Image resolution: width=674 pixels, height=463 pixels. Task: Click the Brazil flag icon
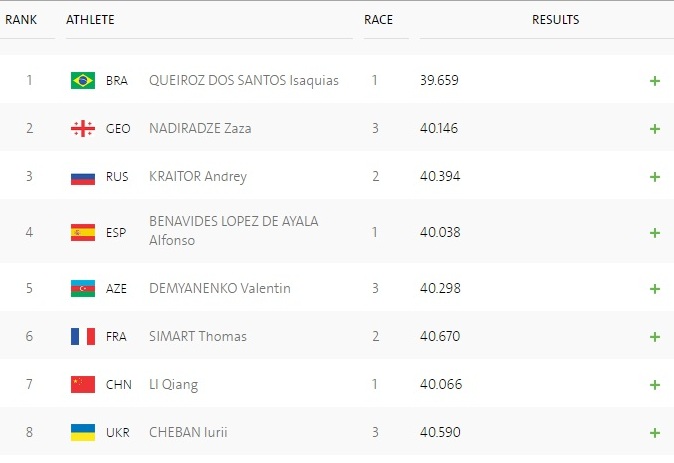83,80
